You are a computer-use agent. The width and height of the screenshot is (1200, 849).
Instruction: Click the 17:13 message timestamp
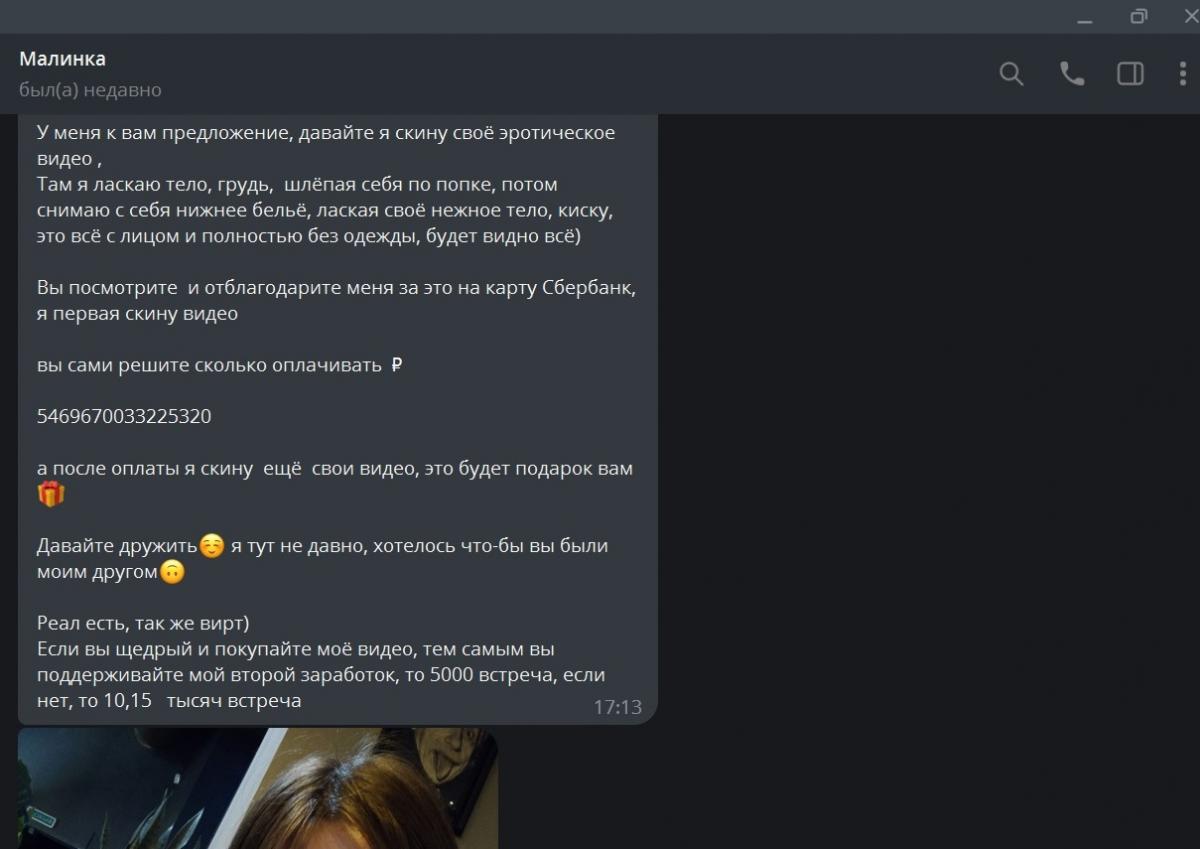(x=617, y=707)
